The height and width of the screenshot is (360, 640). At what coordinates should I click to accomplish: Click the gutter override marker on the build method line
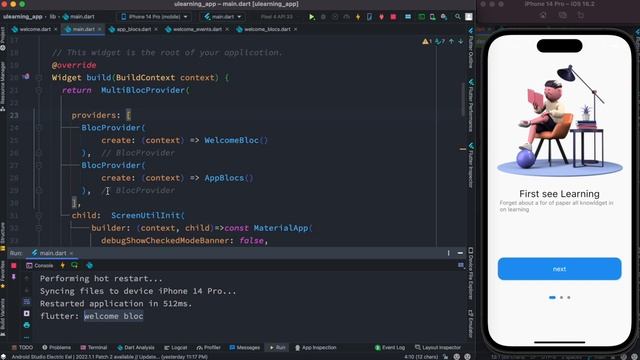tap(25, 77)
